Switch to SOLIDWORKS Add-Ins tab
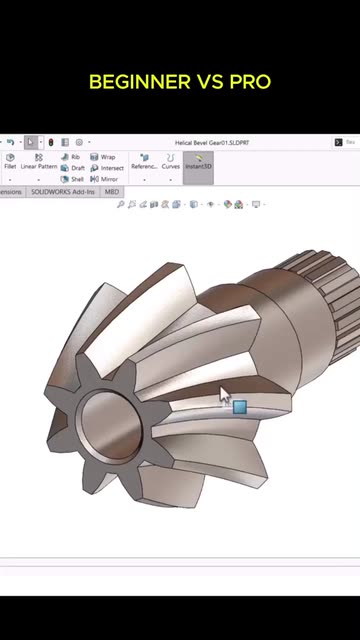 [x=62, y=192]
